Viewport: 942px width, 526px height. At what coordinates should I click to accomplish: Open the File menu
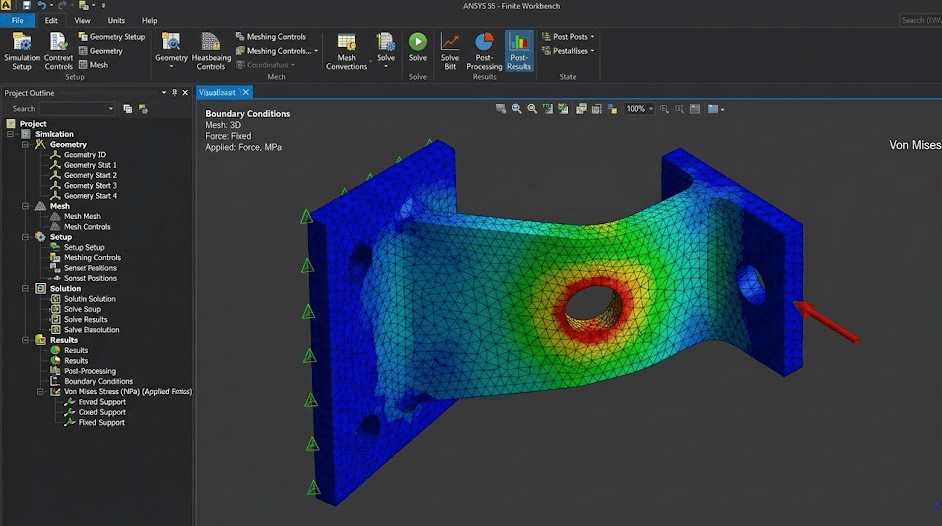click(x=17, y=20)
